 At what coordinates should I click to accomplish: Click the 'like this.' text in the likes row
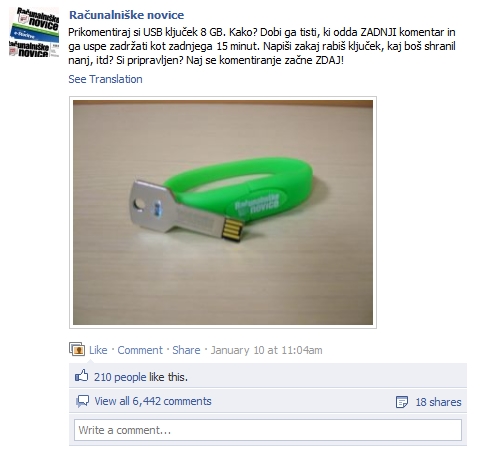click(x=168, y=377)
